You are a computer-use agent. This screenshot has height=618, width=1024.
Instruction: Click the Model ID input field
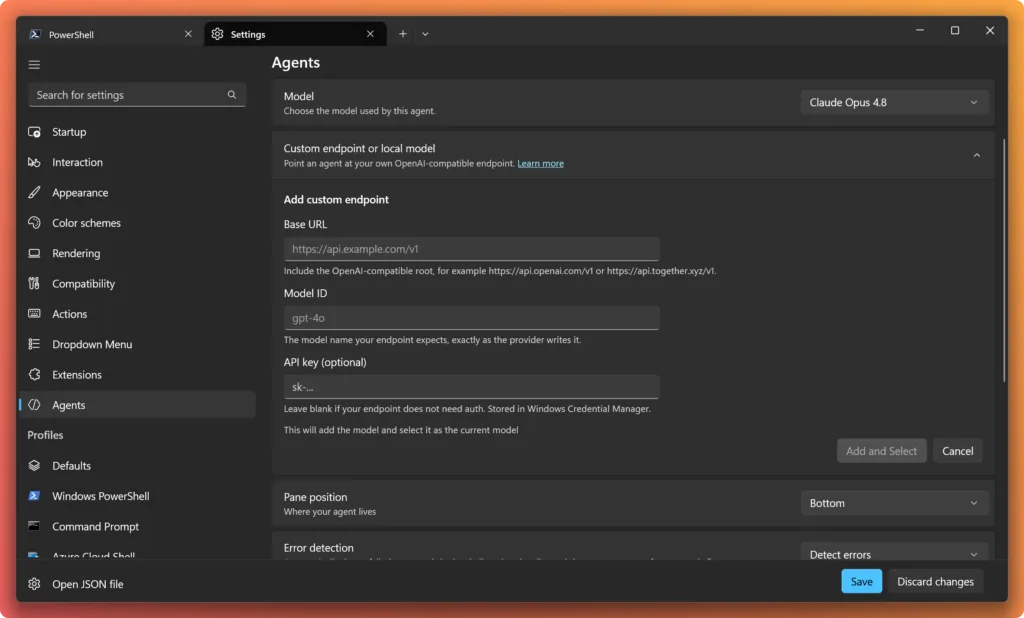tap(472, 318)
